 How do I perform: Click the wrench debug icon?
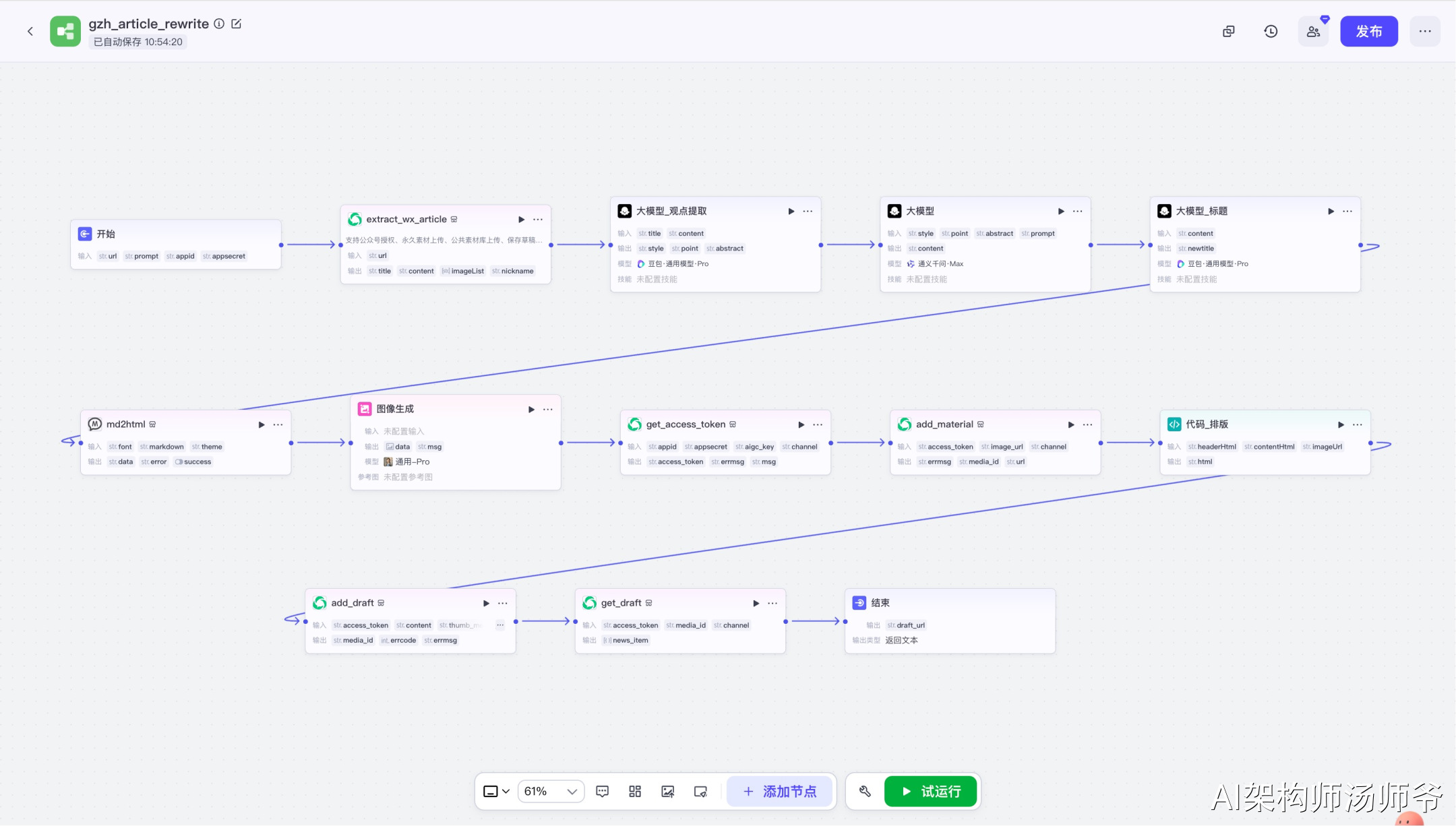point(865,791)
